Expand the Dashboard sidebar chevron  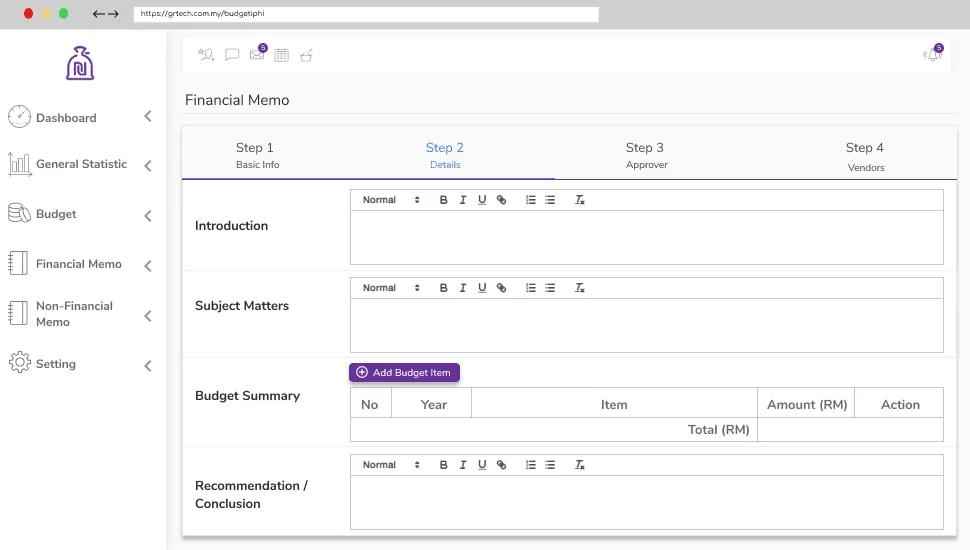[x=148, y=116]
